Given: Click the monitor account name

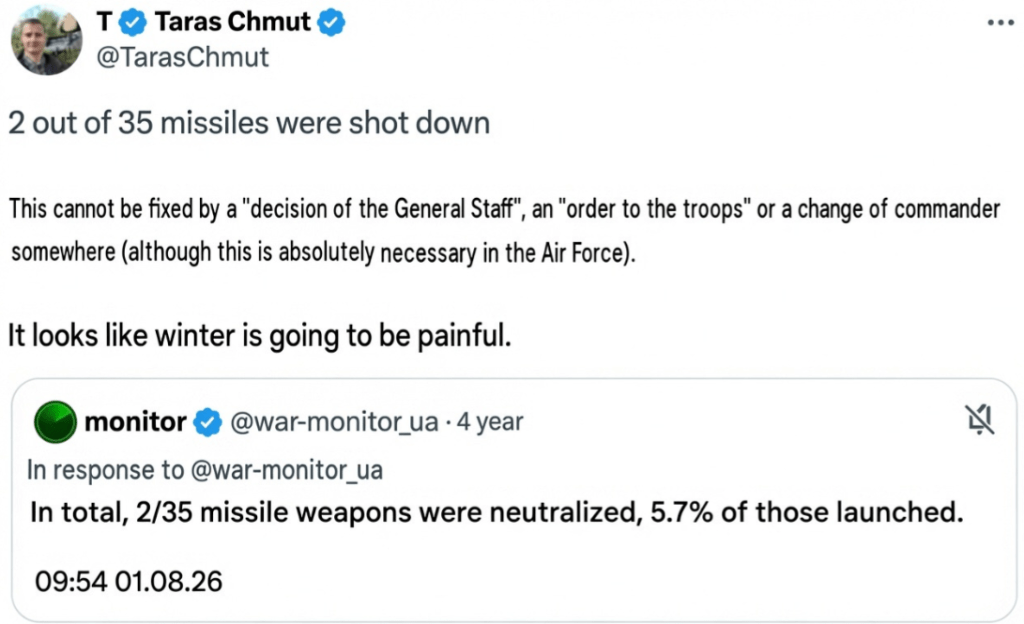Looking at the screenshot, I should (135, 422).
